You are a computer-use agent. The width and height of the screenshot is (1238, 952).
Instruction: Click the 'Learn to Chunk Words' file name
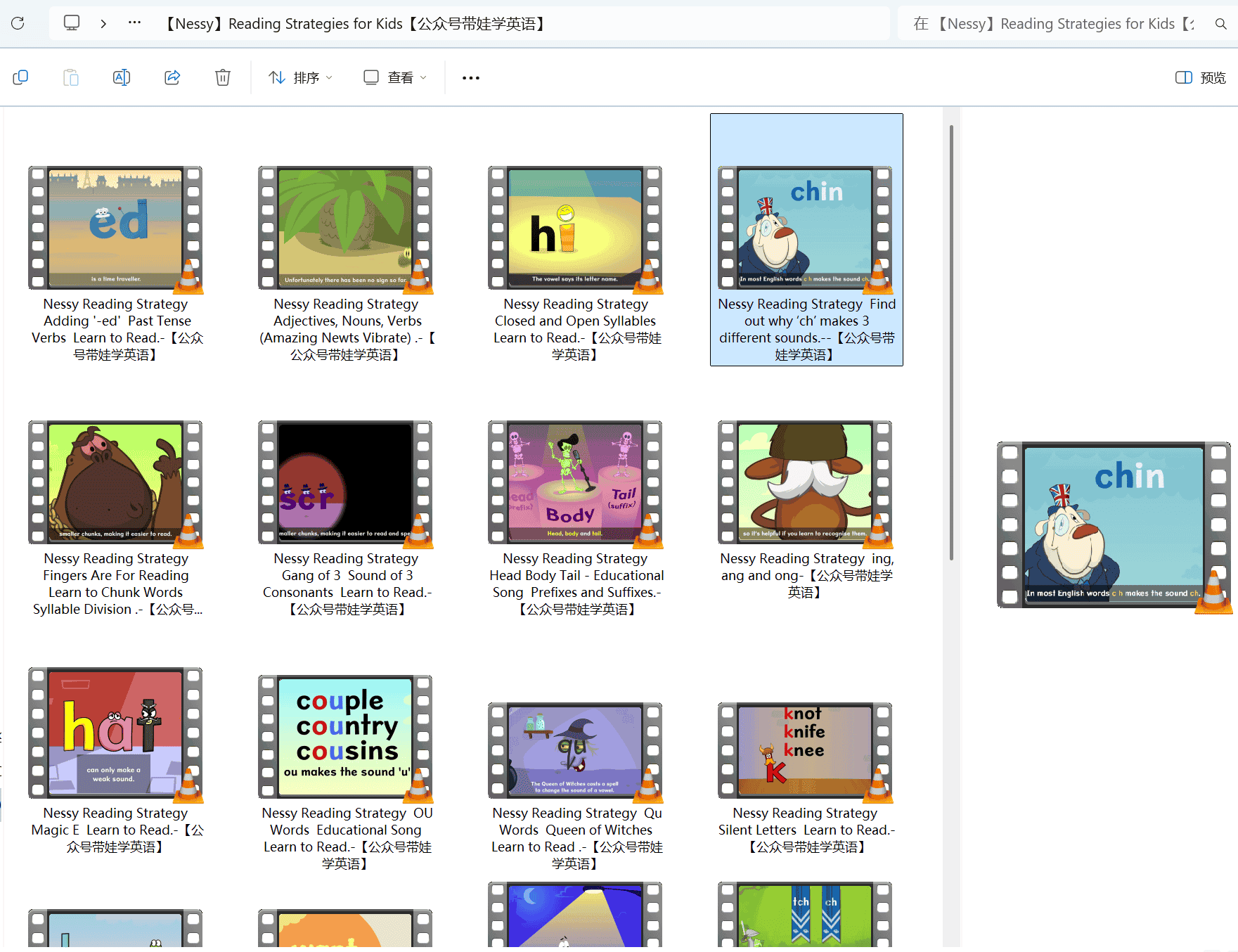point(116,584)
